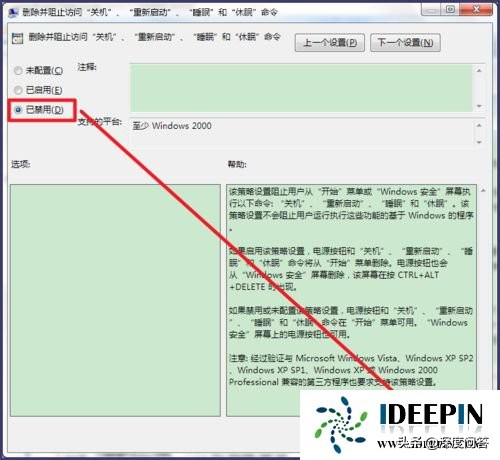Click the comment box scroll up arrow
The width and height of the screenshot is (500, 460).
(479, 71)
